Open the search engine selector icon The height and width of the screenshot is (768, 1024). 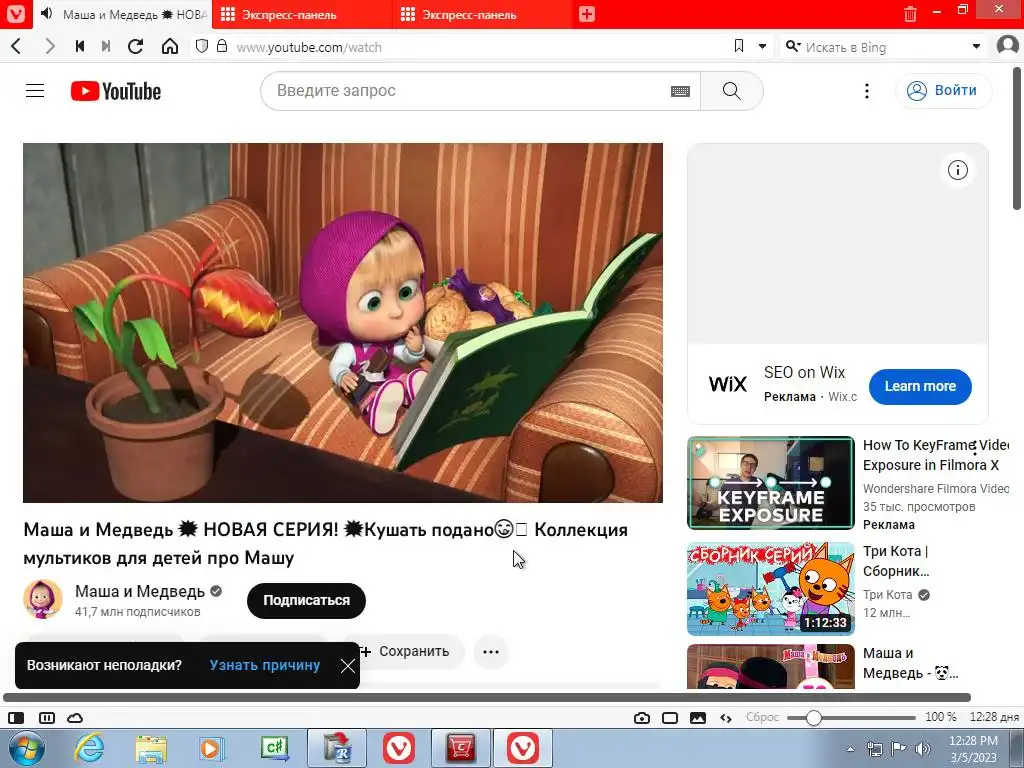(x=793, y=46)
